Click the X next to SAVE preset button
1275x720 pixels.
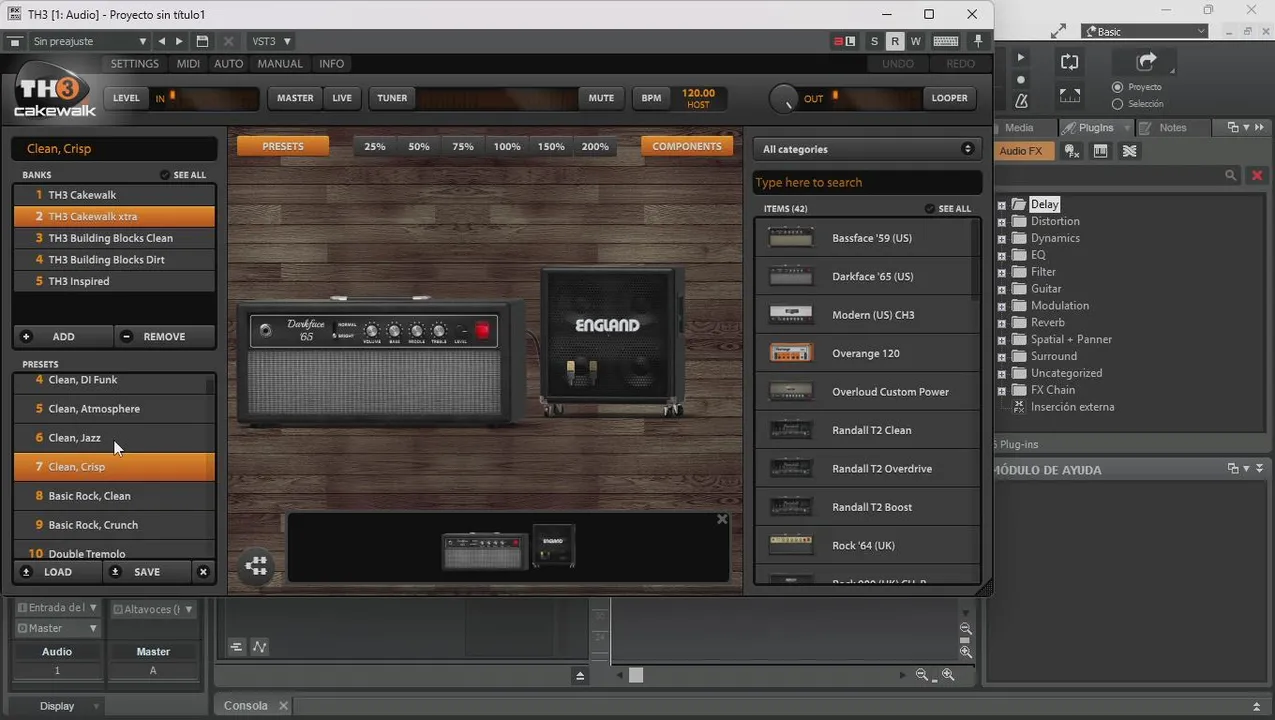point(203,572)
